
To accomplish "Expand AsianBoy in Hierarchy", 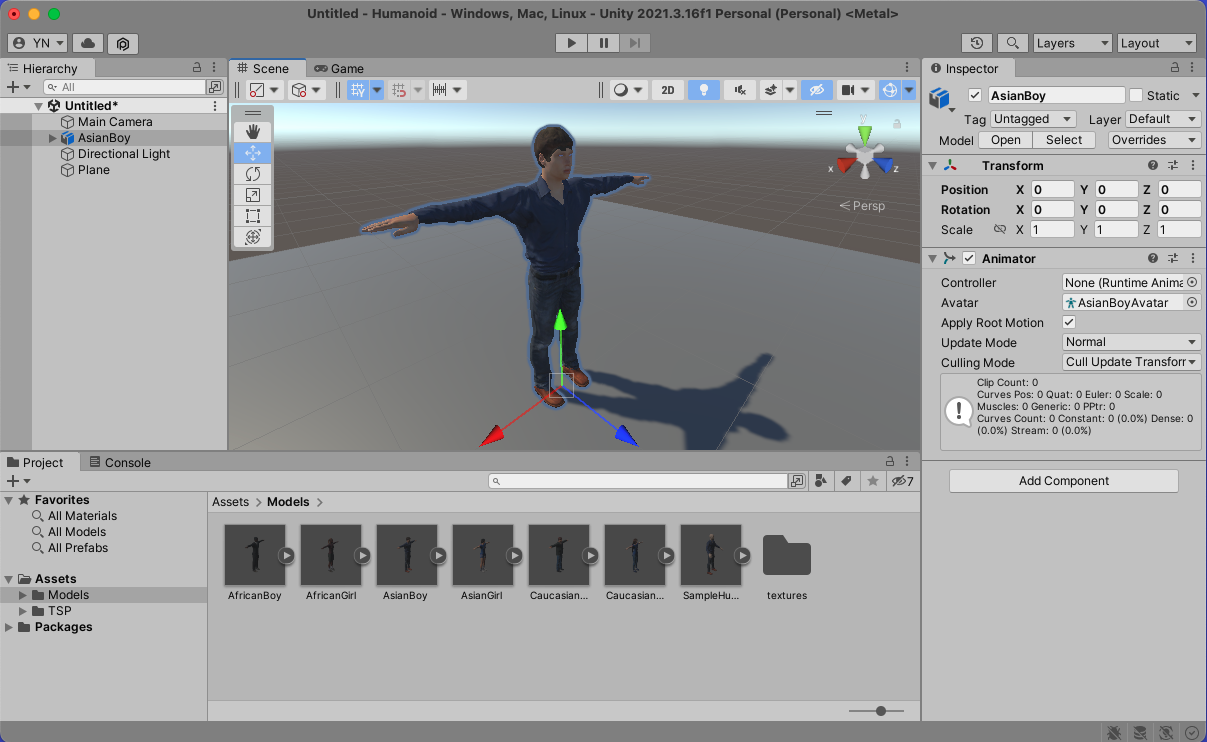I will pyautogui.click(x=53, y=138).
